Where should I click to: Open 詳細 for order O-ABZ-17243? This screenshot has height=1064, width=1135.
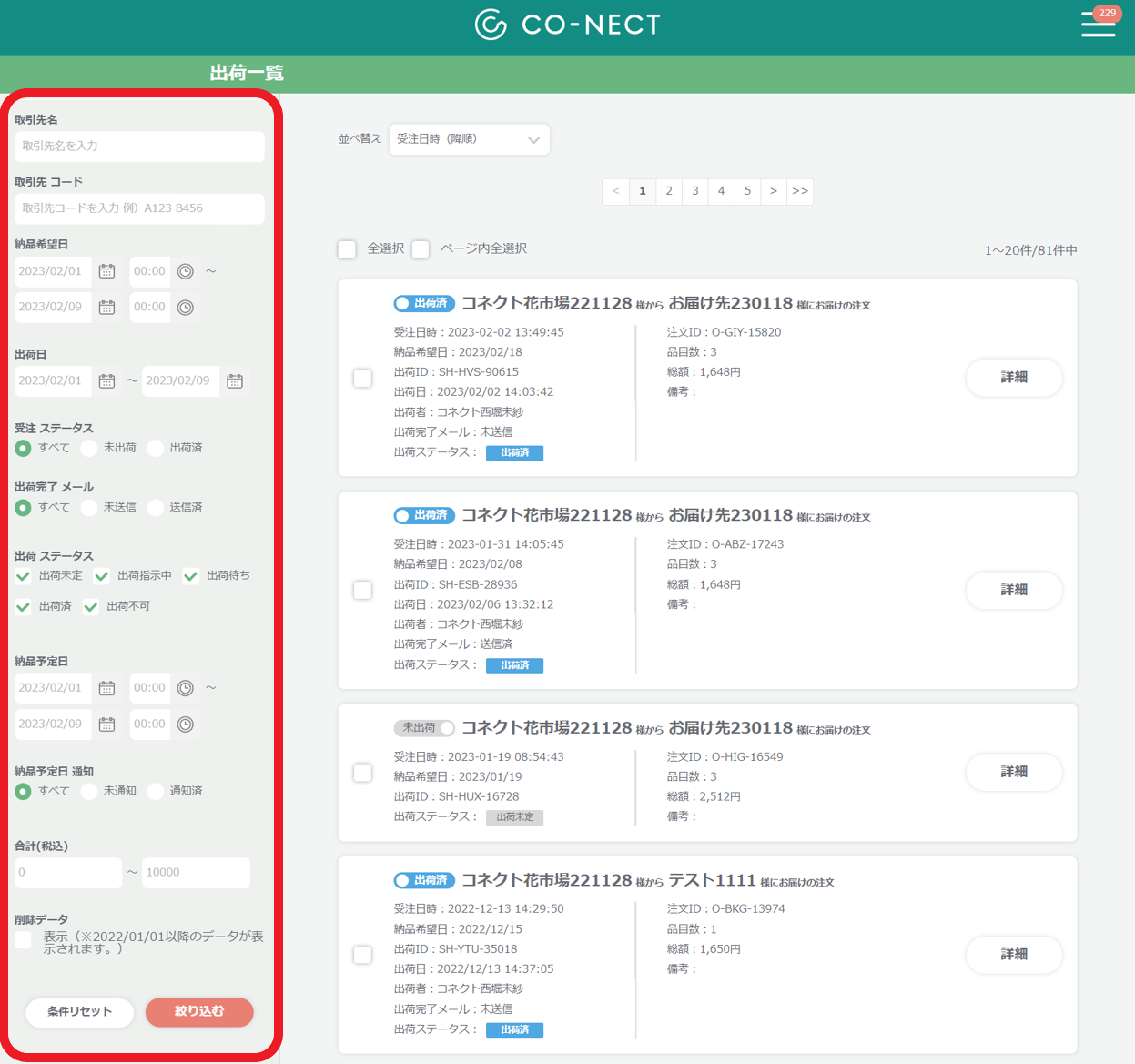[x=1014, y=590]
